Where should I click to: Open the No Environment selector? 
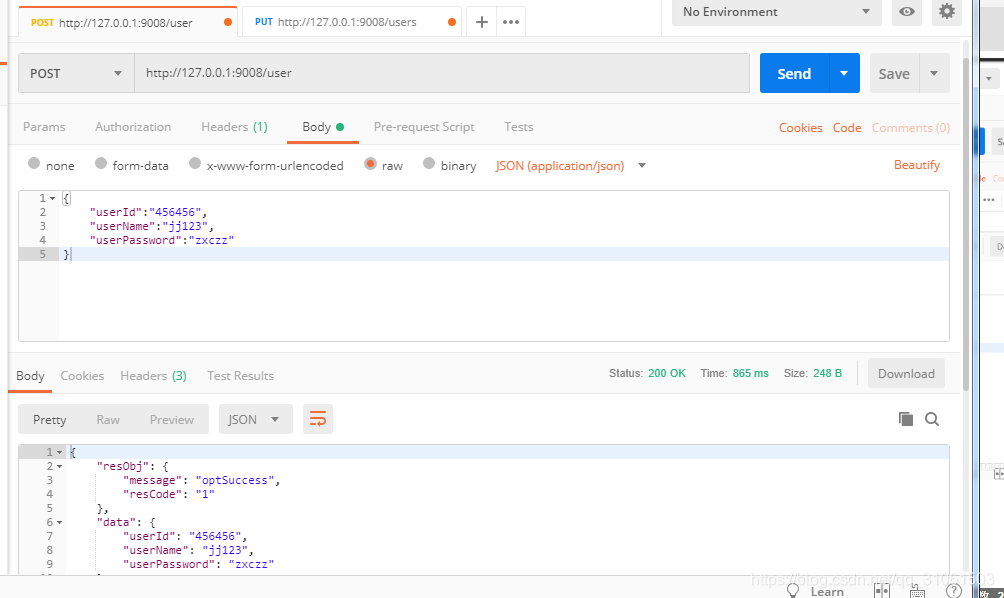pos(776,12)
